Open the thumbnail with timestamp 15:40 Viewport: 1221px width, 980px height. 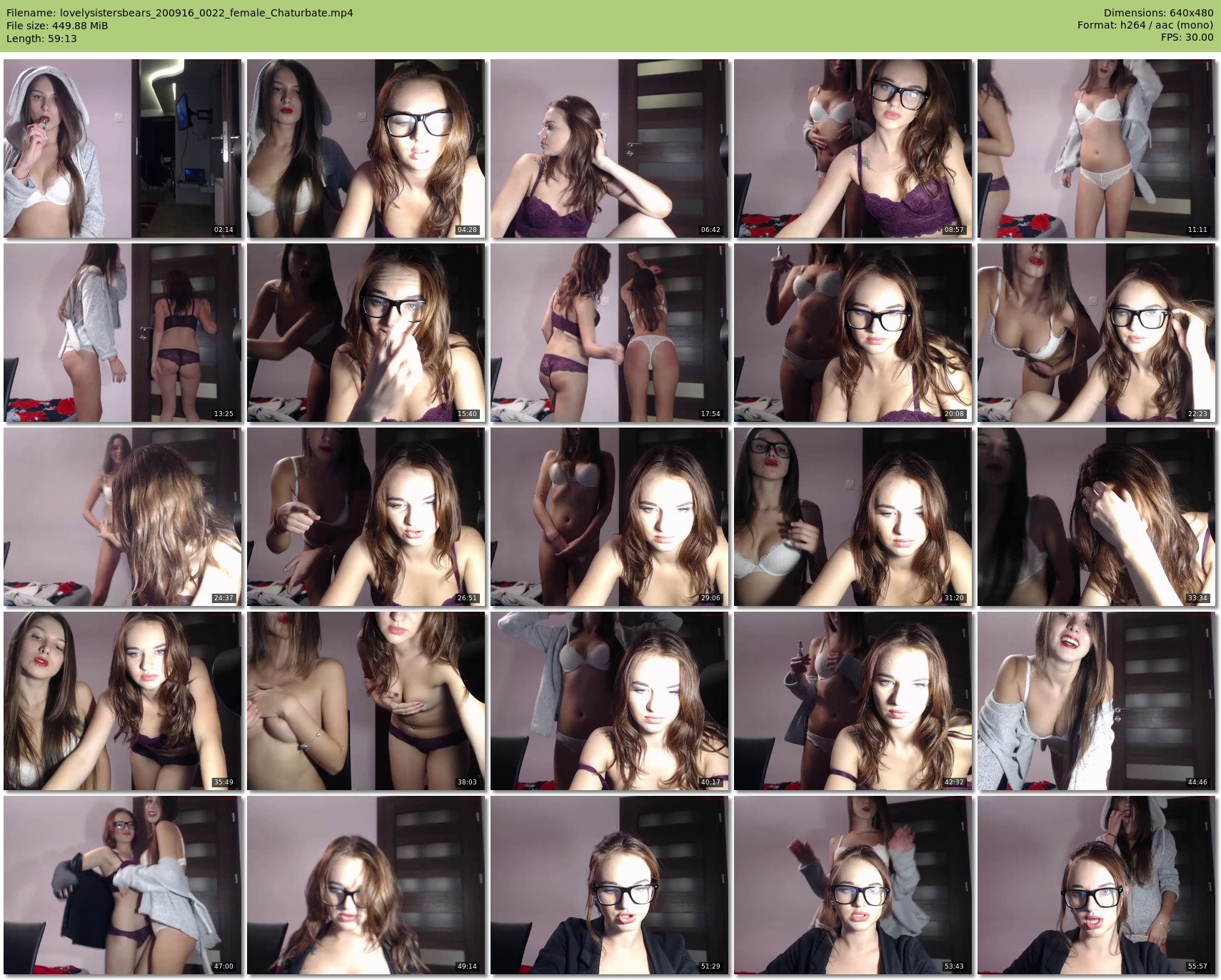click(366, 333)
